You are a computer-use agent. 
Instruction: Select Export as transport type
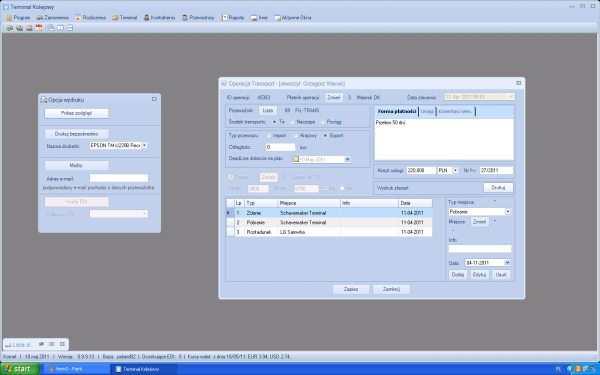point(325,135)
